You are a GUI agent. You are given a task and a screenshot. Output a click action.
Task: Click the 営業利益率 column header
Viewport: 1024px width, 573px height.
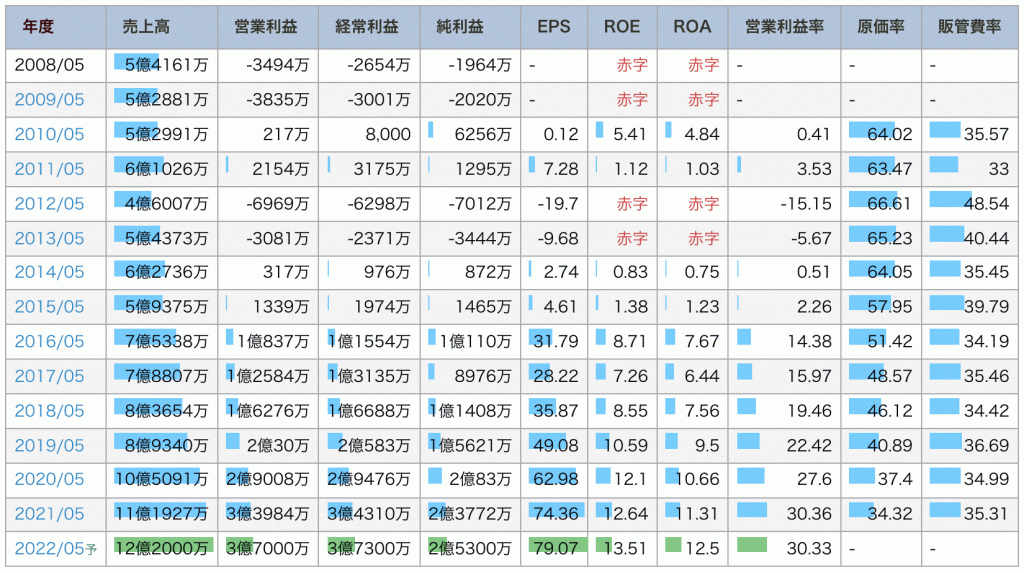tap(784, 27)
